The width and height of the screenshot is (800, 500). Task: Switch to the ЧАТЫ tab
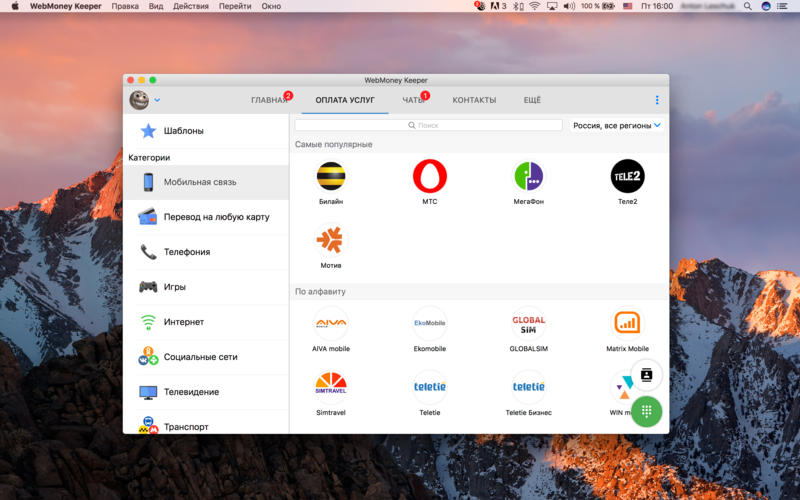[413, 100]
